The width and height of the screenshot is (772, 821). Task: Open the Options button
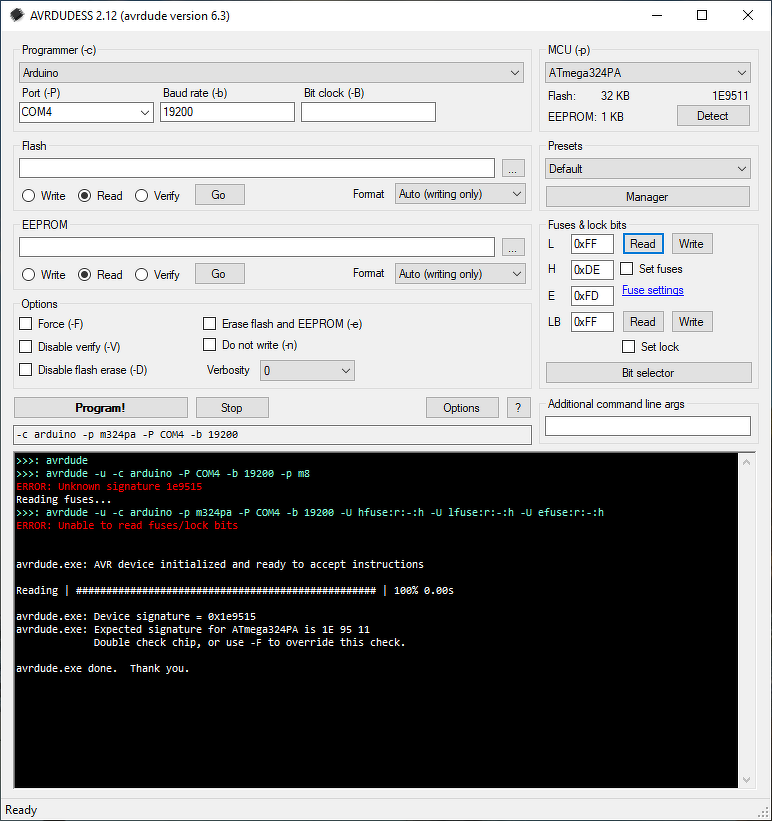462,408
